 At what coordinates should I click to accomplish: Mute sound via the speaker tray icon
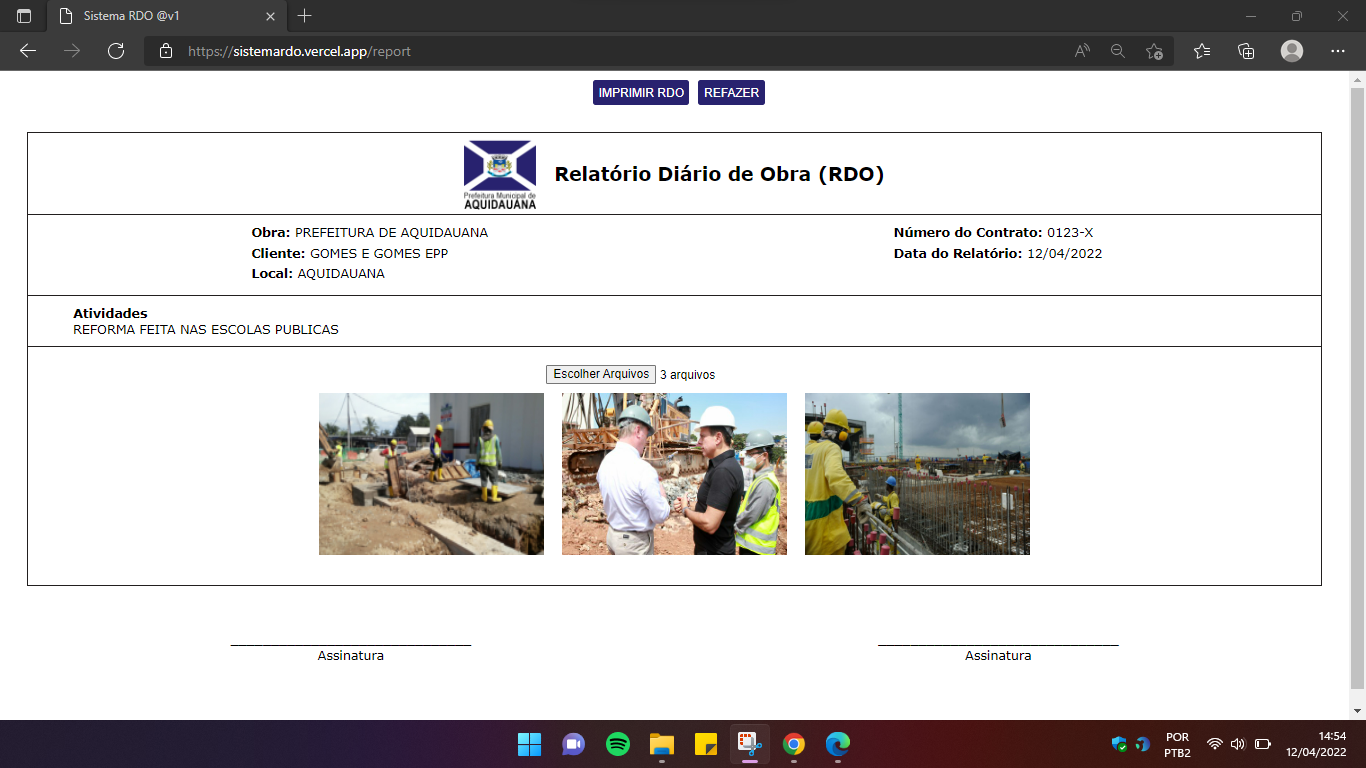click(1237, 744)
